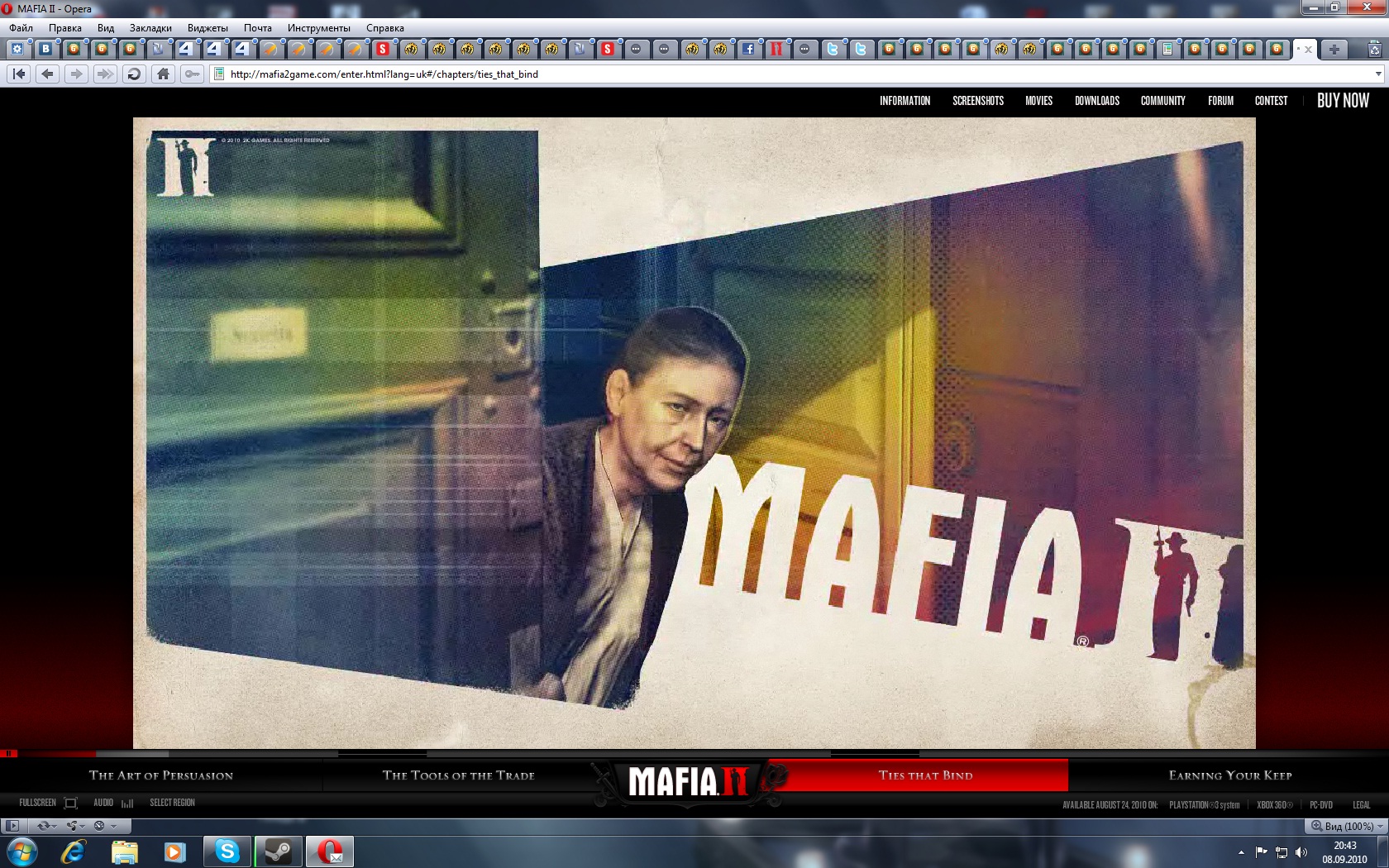Click the Forward arrow button
The image size is (1389, 868).
tap(76, 74)
